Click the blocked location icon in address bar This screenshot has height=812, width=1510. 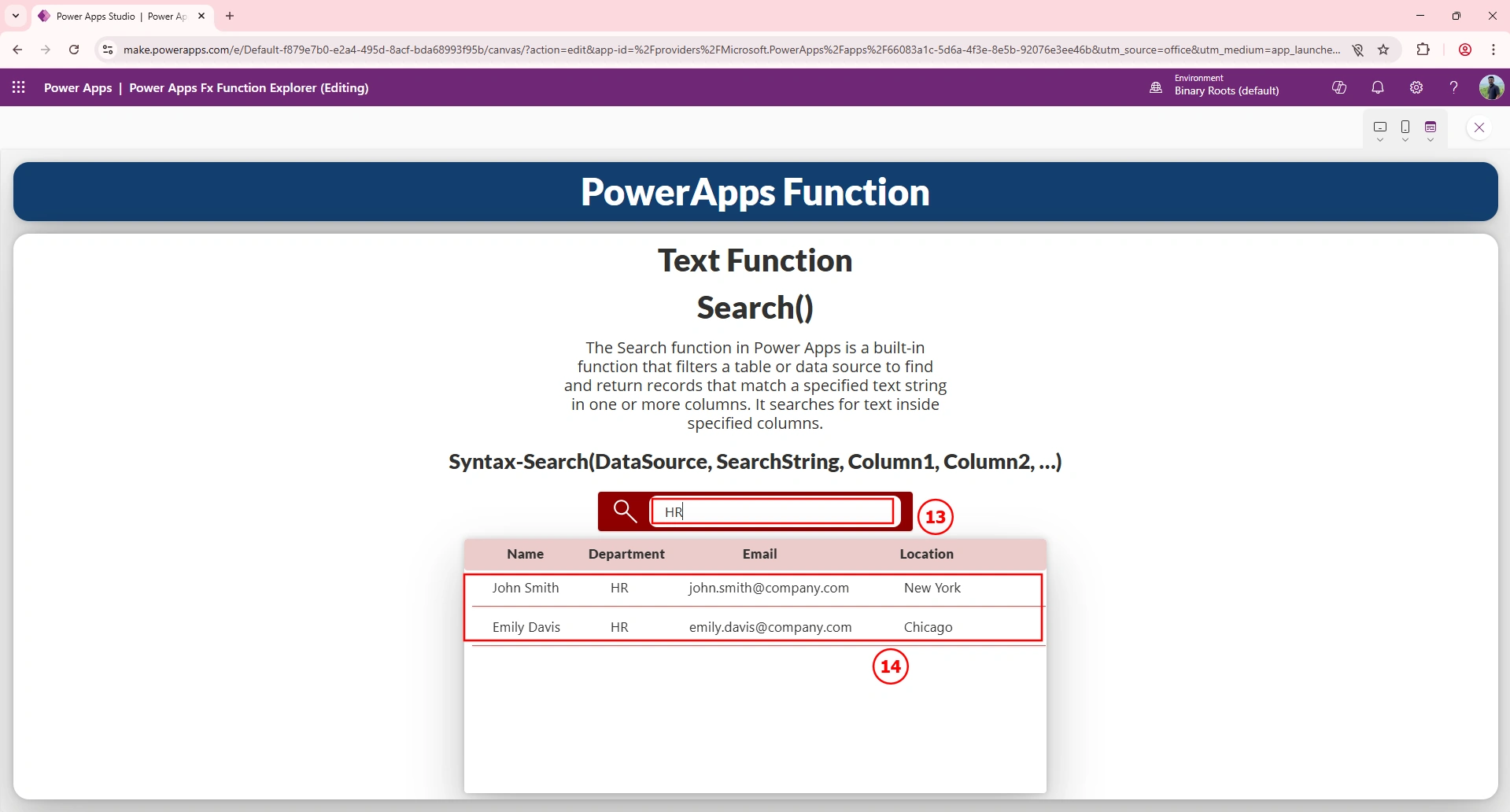(1357, 50)
